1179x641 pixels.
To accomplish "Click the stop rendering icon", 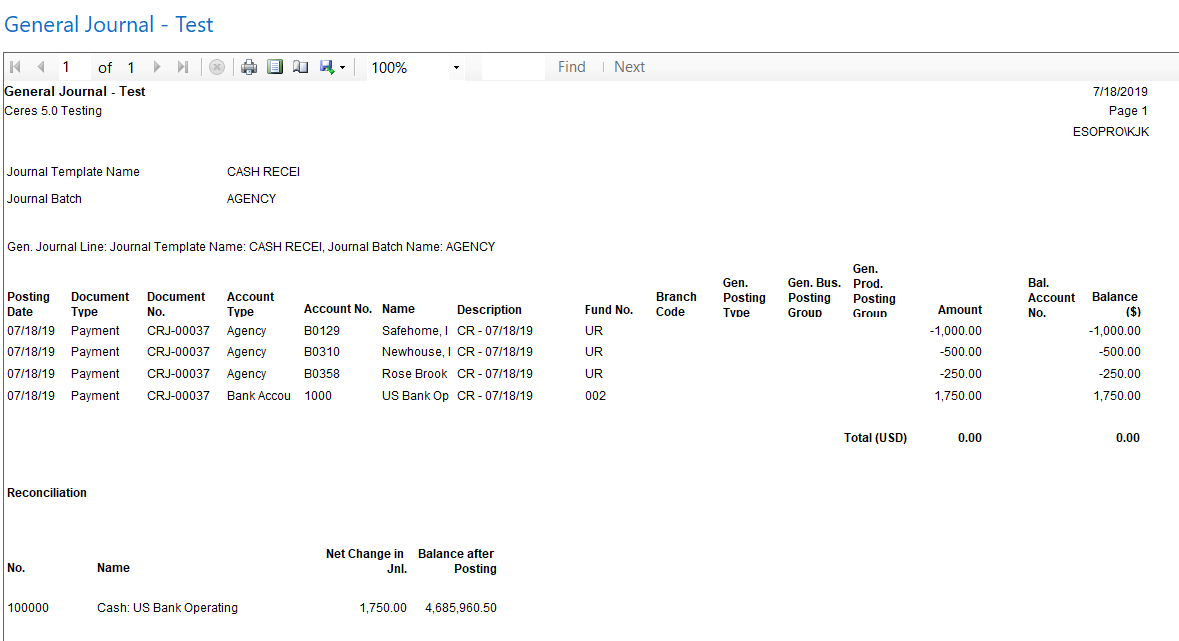I will click(x=216, y=67).
